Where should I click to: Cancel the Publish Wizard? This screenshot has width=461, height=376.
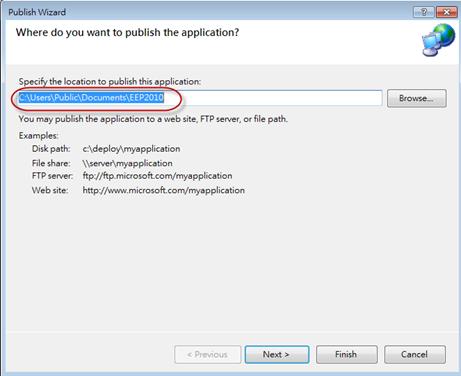tap(415, 354)
